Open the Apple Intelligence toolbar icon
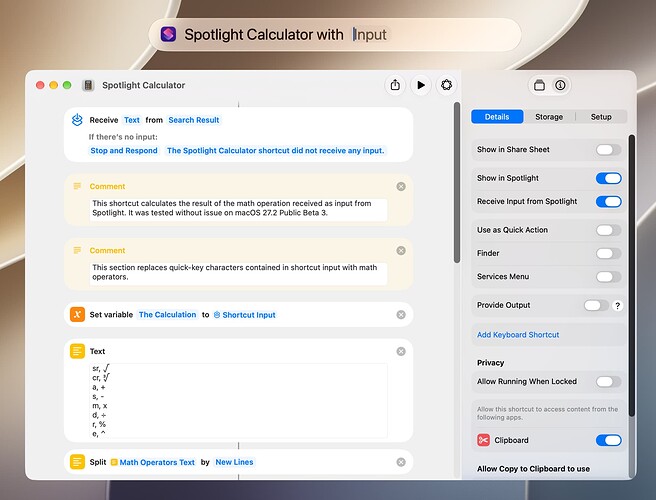The width and height of the screenshot is (656, 500). tap(446, 85)
